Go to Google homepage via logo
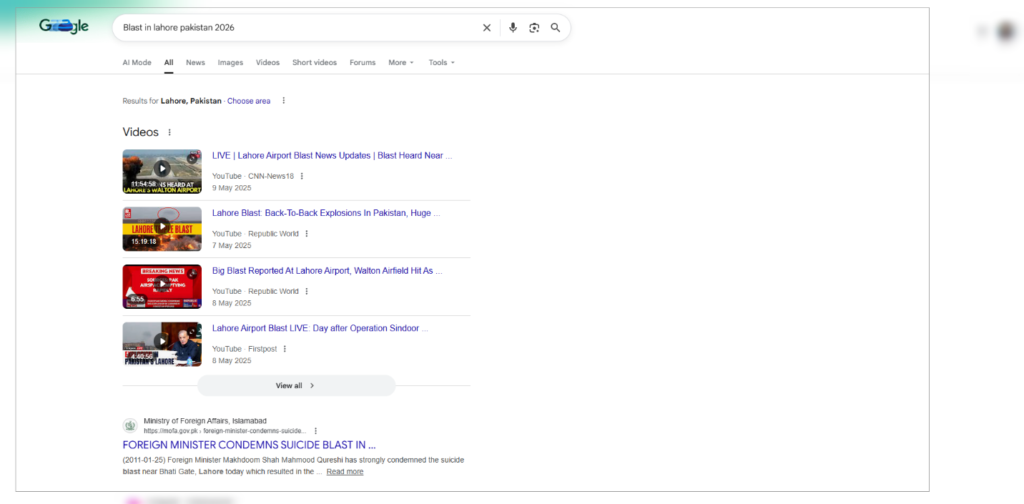 64,27
